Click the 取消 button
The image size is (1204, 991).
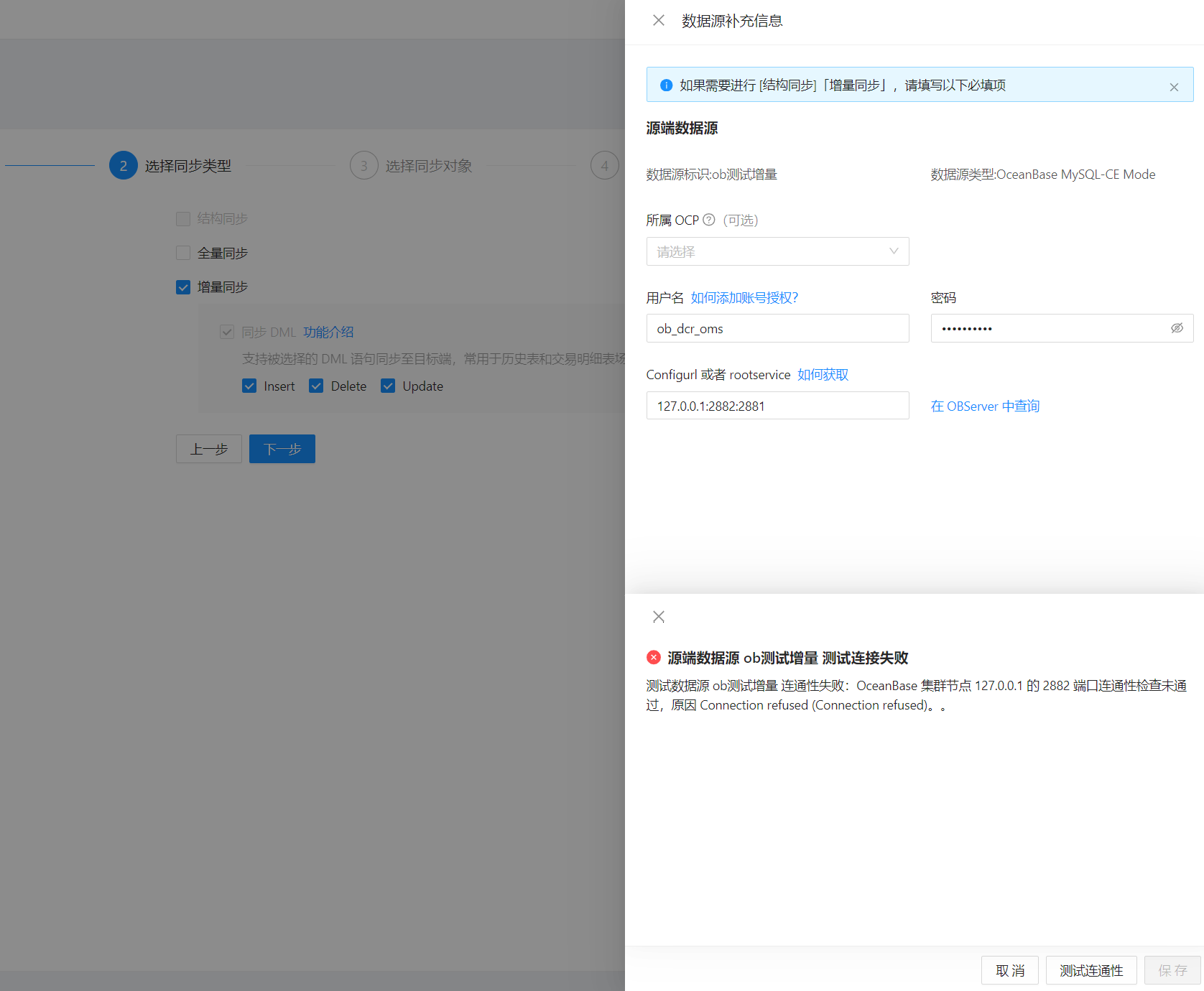[1010, 970]
